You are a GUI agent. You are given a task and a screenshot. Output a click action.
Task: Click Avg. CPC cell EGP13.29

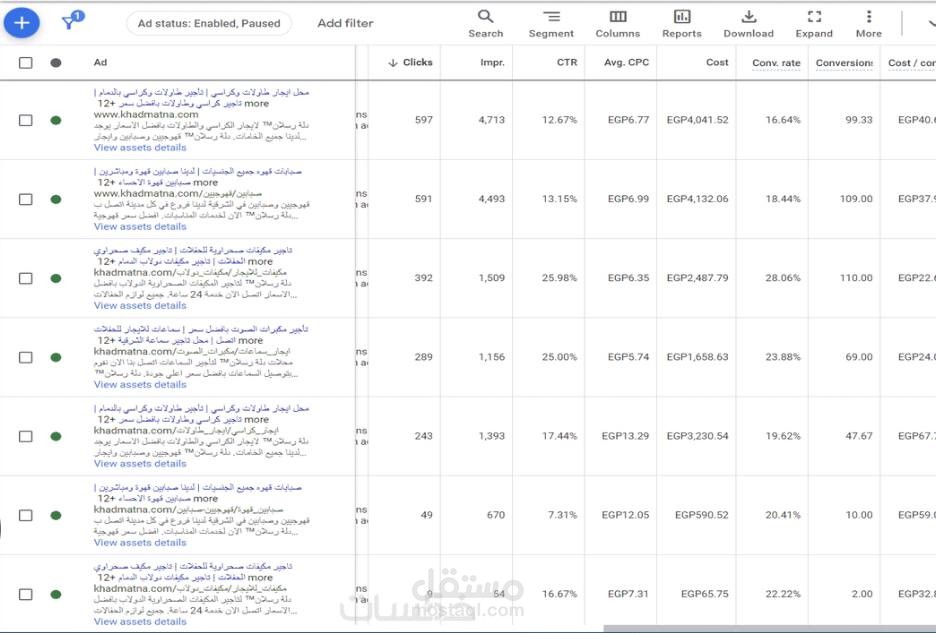click(x=625, y=436)
